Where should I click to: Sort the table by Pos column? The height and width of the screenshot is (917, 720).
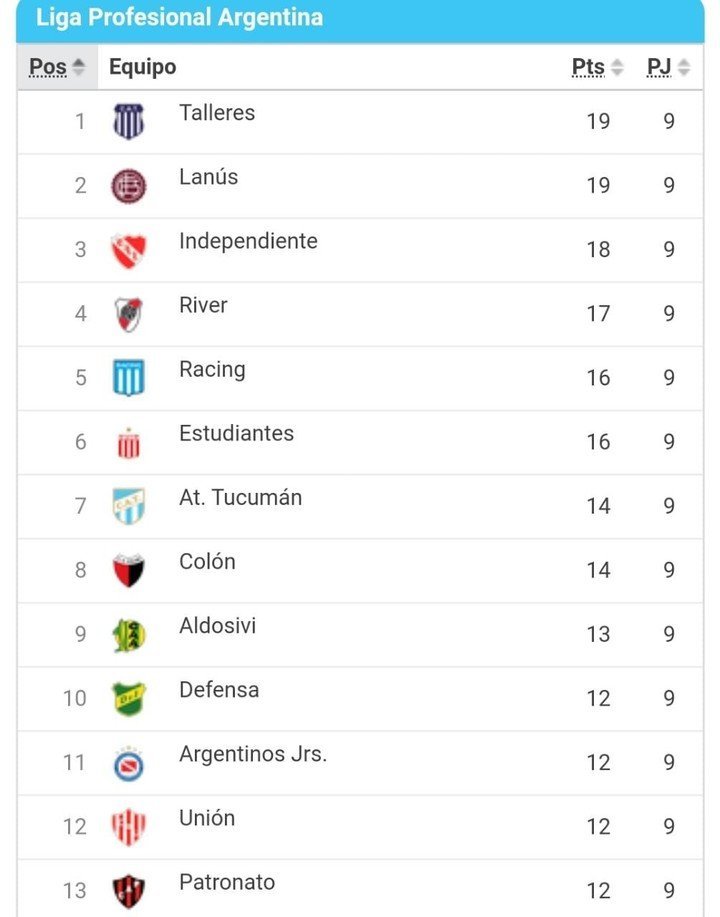coord(57,67)
